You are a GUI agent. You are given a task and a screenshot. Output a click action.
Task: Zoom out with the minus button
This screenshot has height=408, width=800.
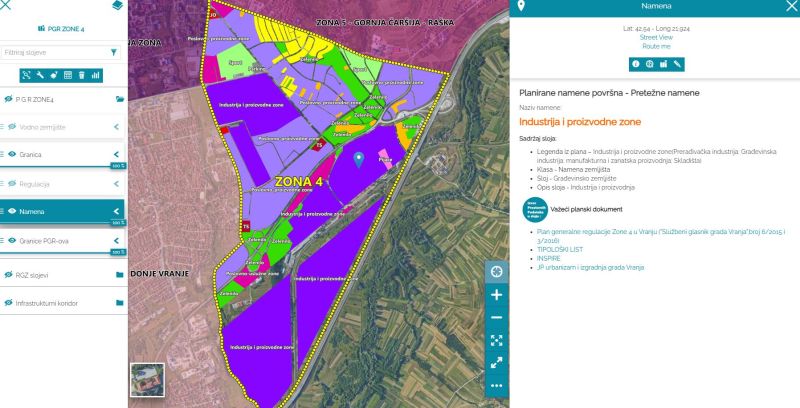coord(497,318)
